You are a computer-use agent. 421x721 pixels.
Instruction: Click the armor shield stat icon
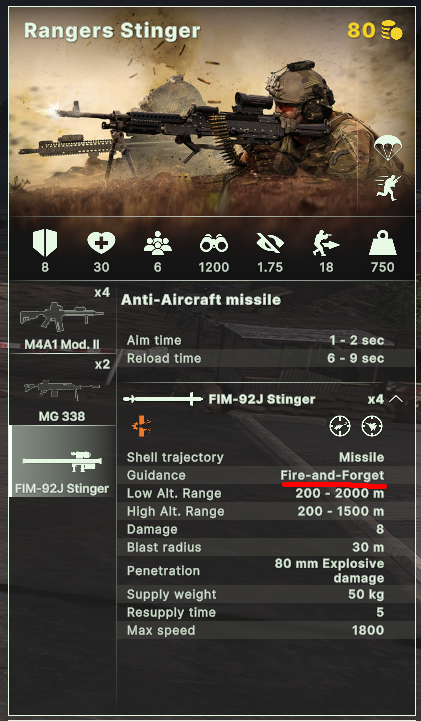45,243
